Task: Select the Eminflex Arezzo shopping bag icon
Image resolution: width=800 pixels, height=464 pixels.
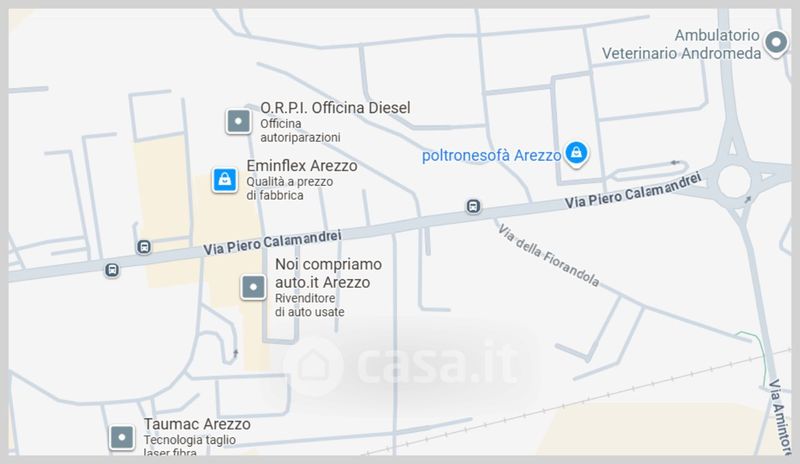Action: [x=224, y=180]
